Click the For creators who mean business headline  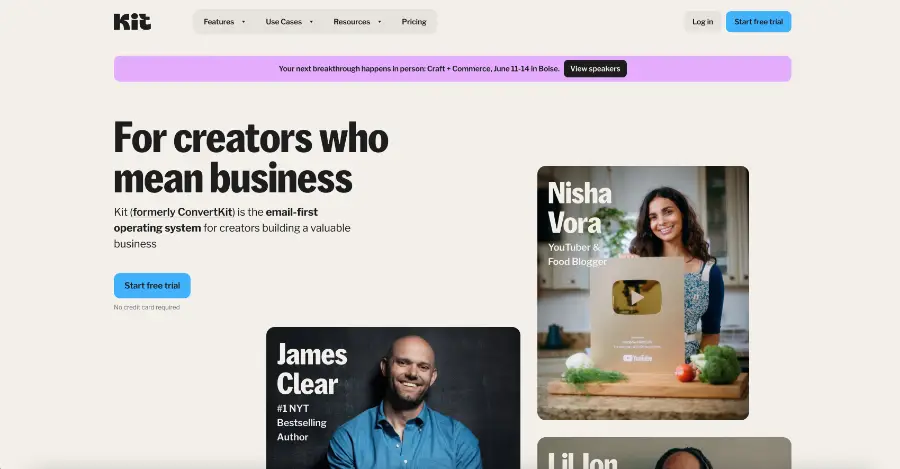[251, 157]
